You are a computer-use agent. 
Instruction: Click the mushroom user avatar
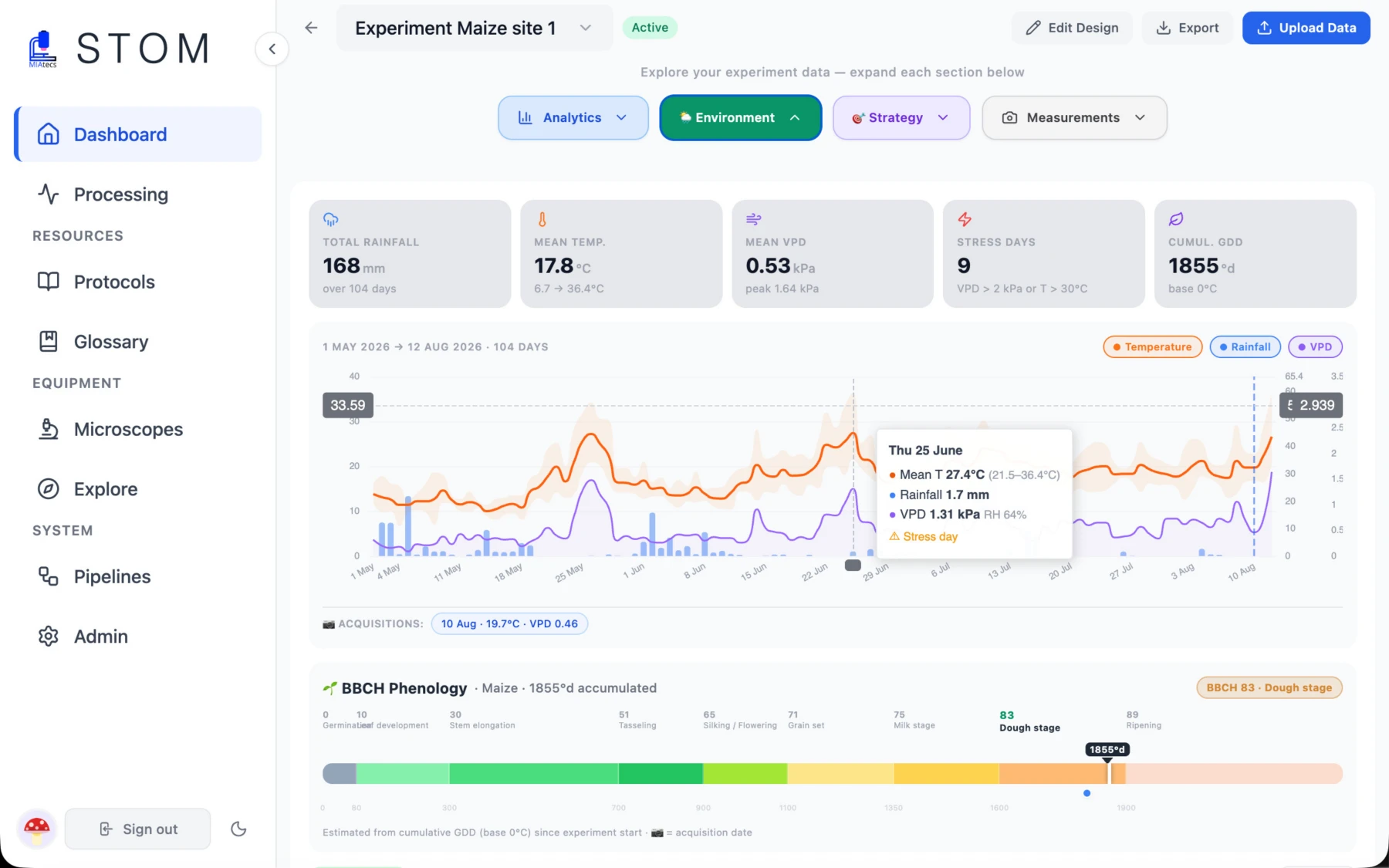[x=37, y=829]
